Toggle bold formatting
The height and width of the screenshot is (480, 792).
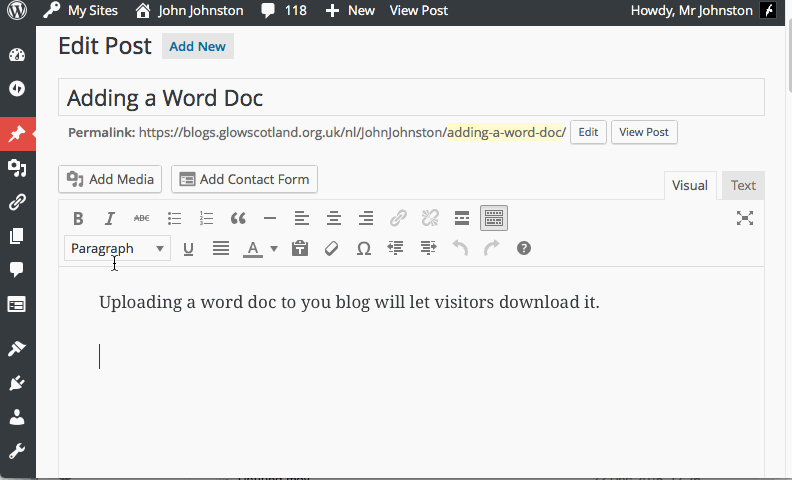pyautogui.click(x=78, y=218)
